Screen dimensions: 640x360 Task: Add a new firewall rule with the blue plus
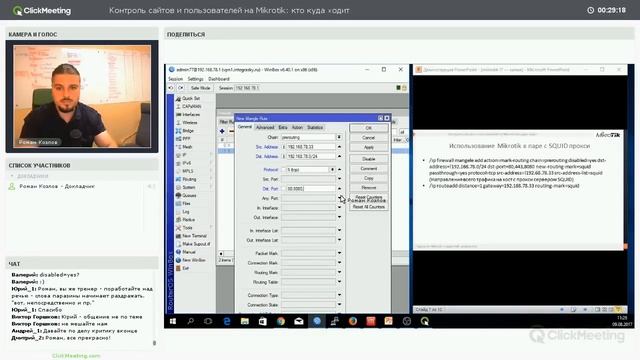click(x=222, y=131)
